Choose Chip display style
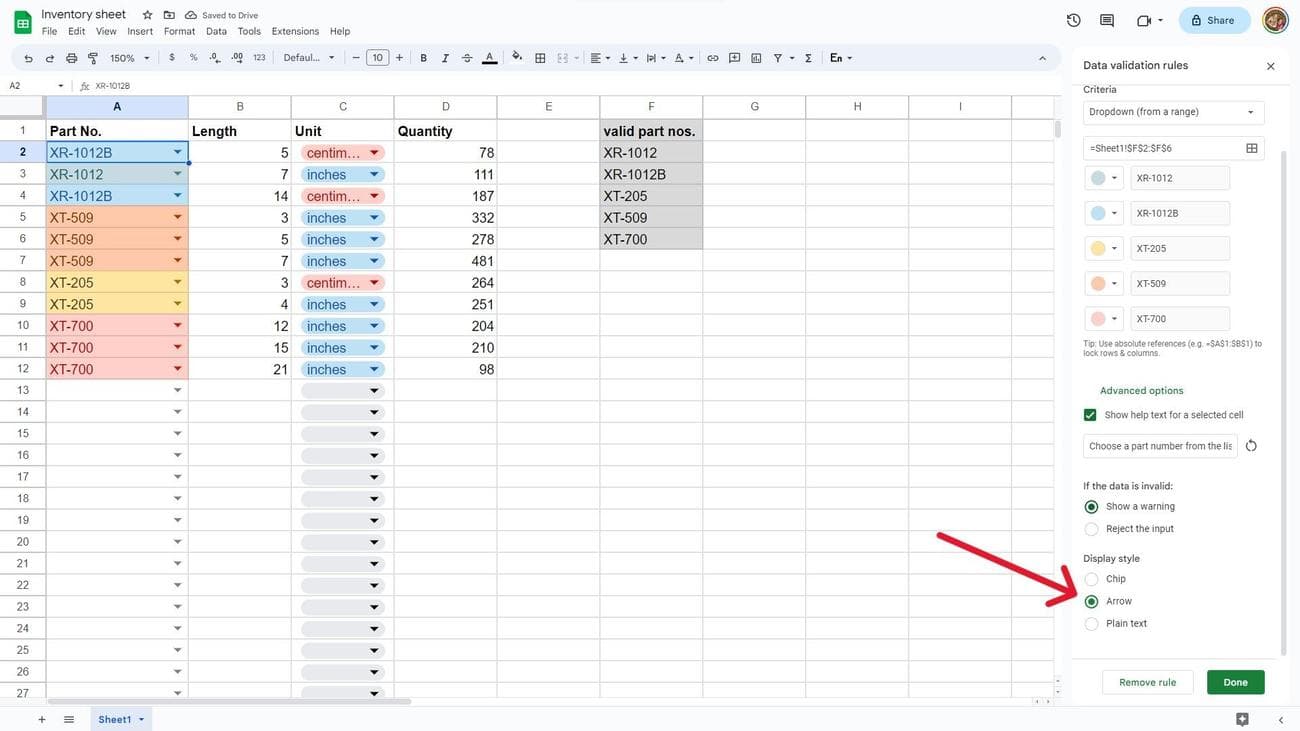The image size is (1300, 731). point(1091,579)
